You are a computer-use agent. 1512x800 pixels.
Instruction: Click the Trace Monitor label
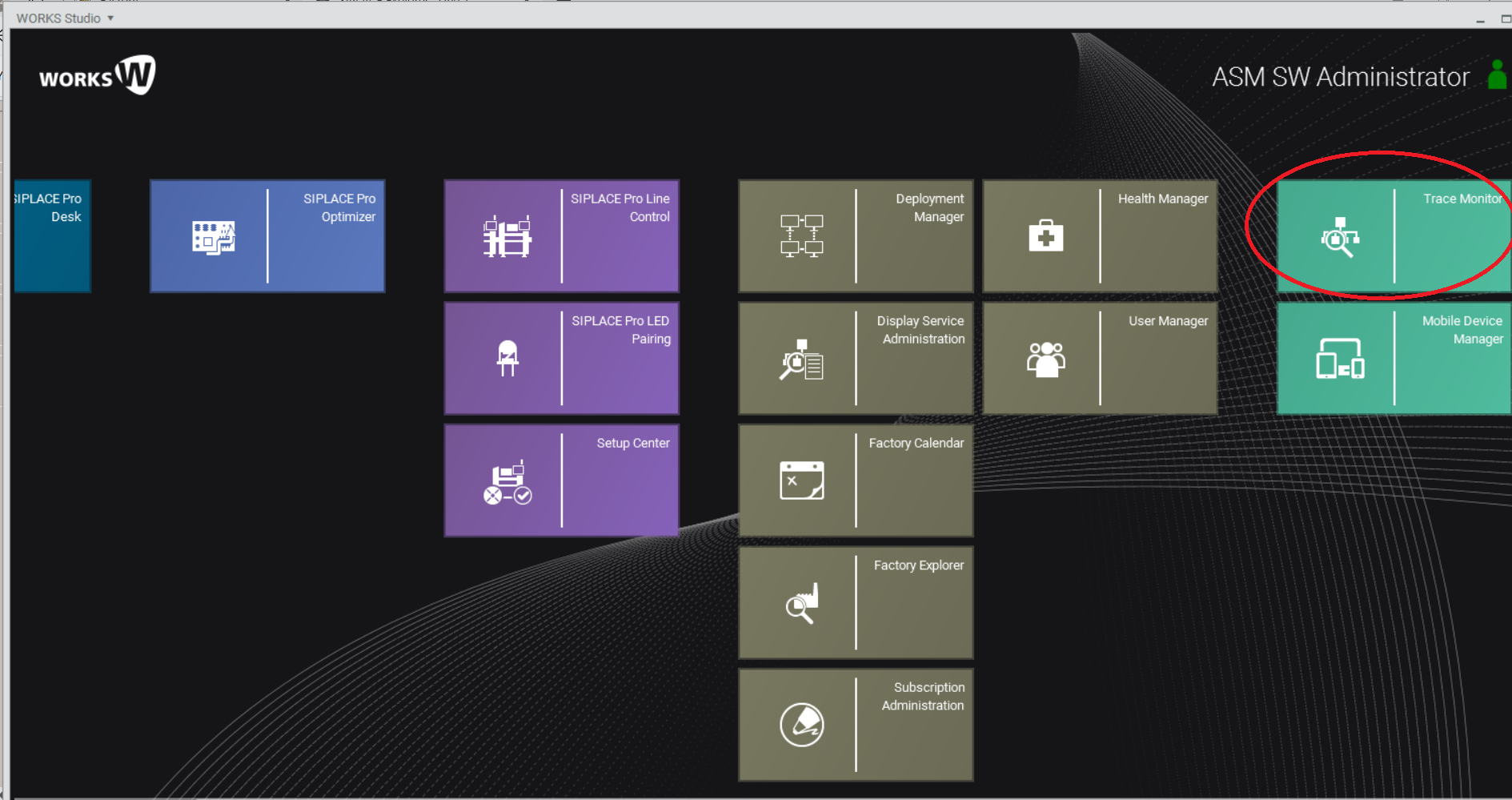point(1462,199)
